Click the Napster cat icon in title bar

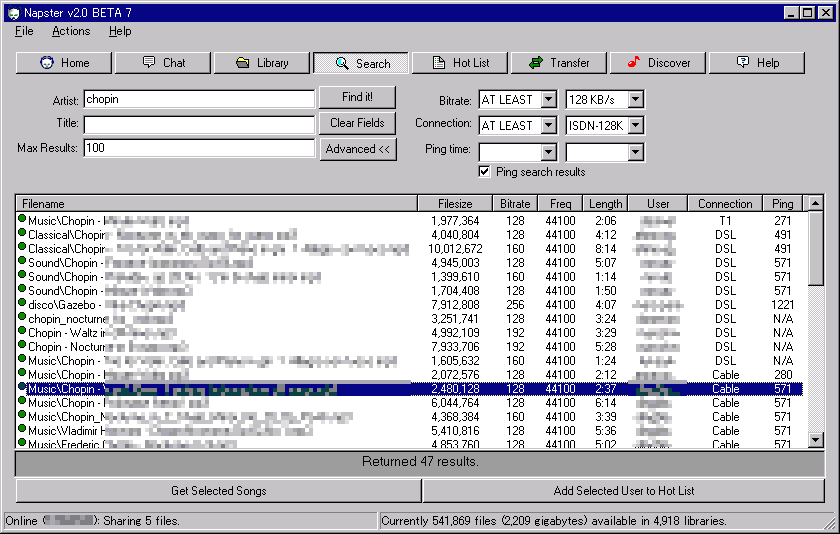13,13
